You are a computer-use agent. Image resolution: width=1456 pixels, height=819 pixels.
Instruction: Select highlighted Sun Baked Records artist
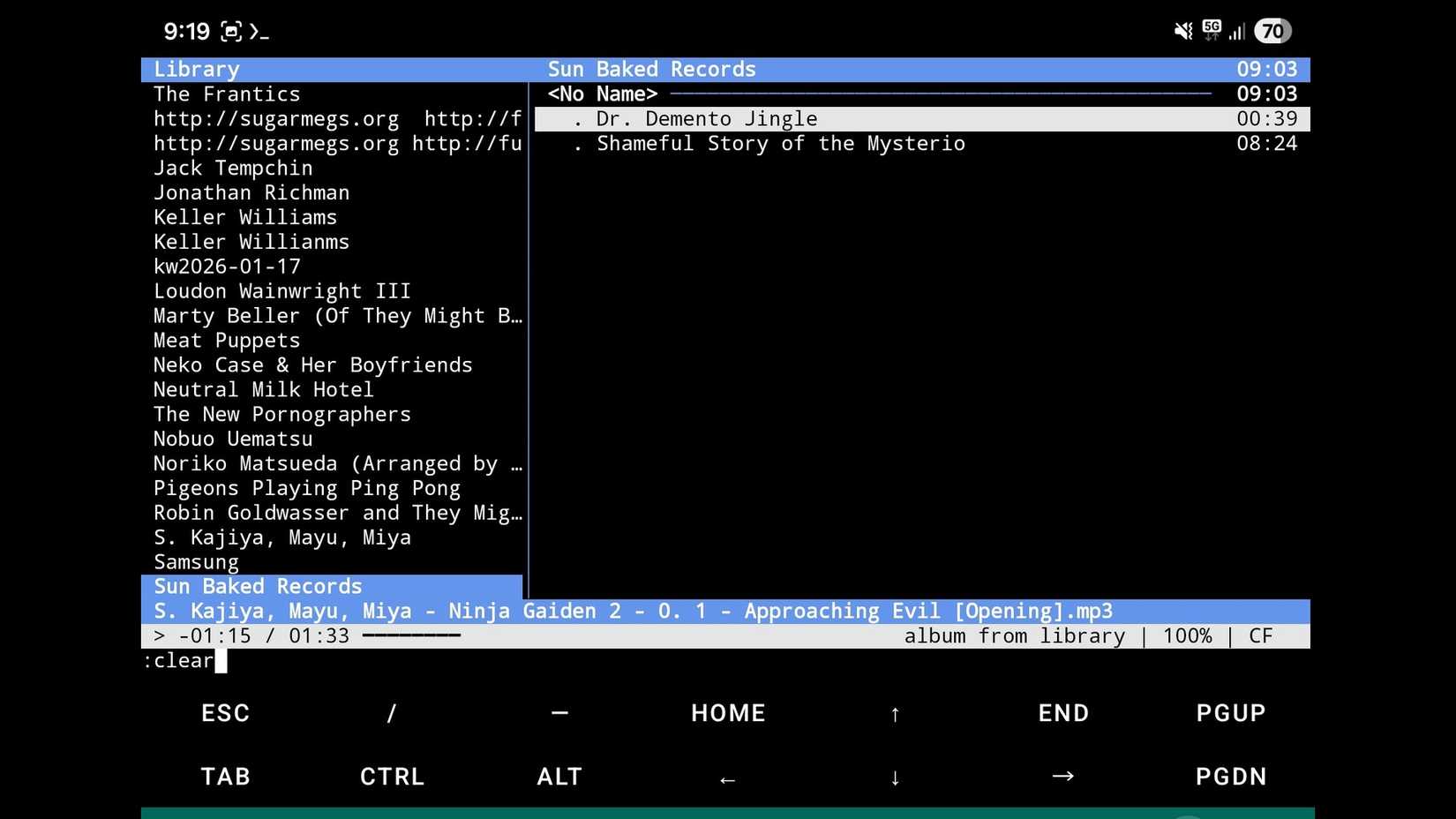click(332, 587)
